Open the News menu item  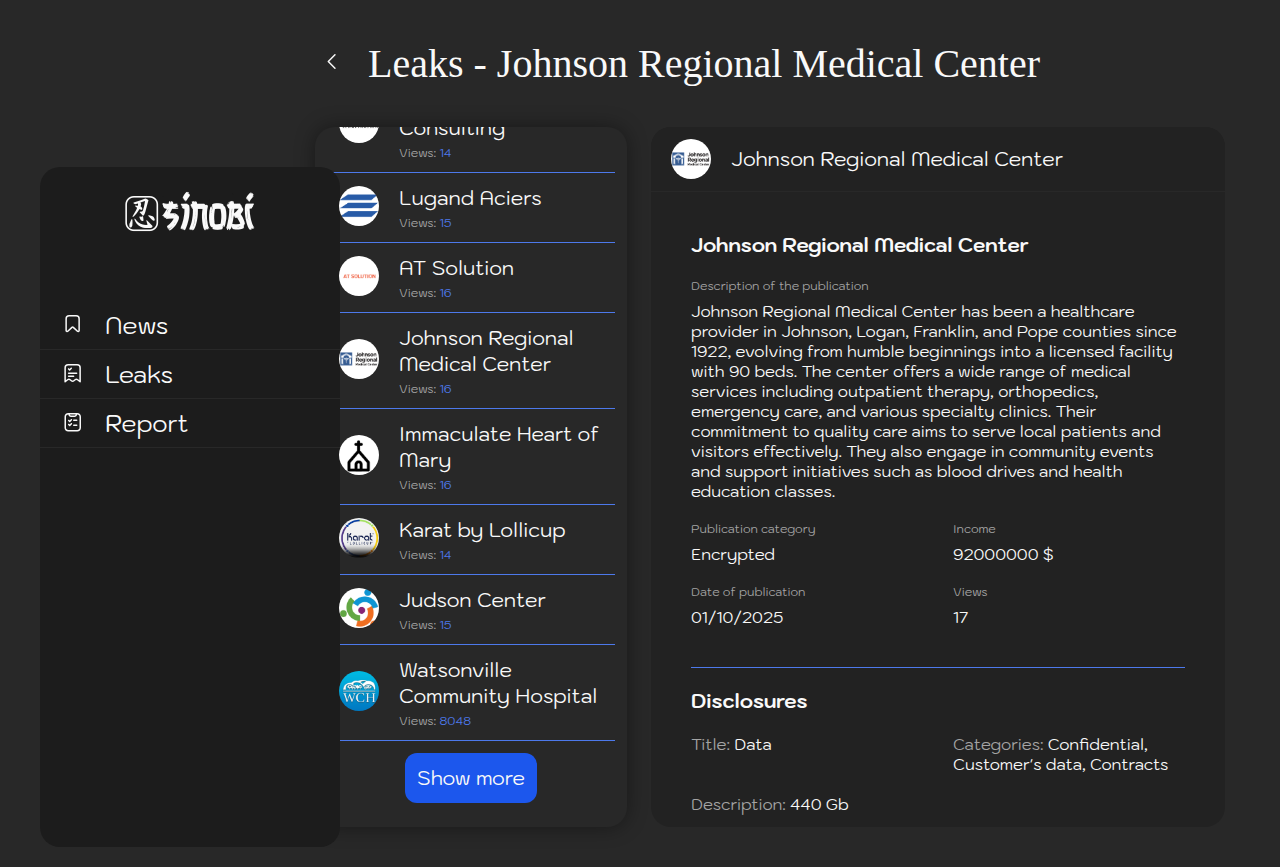pos(136,326)
